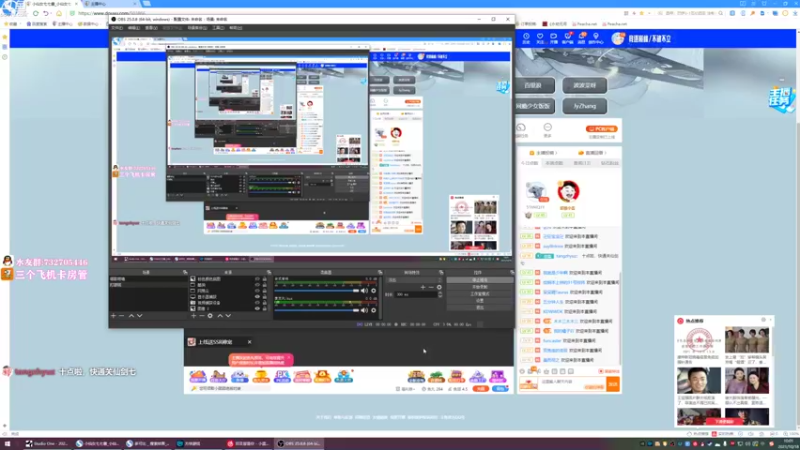This screenshot has width=800, height=450.
Task: Mute the first audio mixer channel speaker
Action: tap(364, 290)
